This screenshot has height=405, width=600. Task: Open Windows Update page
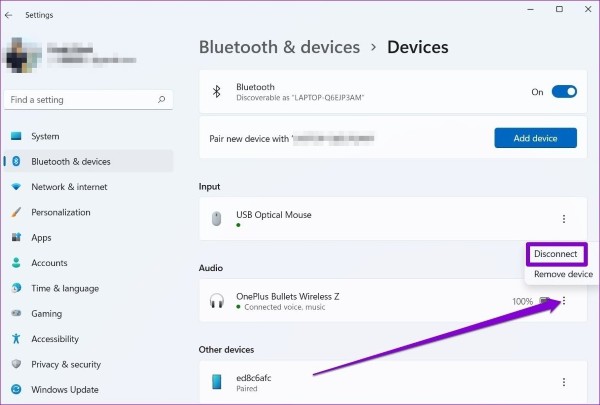(65, 389)
